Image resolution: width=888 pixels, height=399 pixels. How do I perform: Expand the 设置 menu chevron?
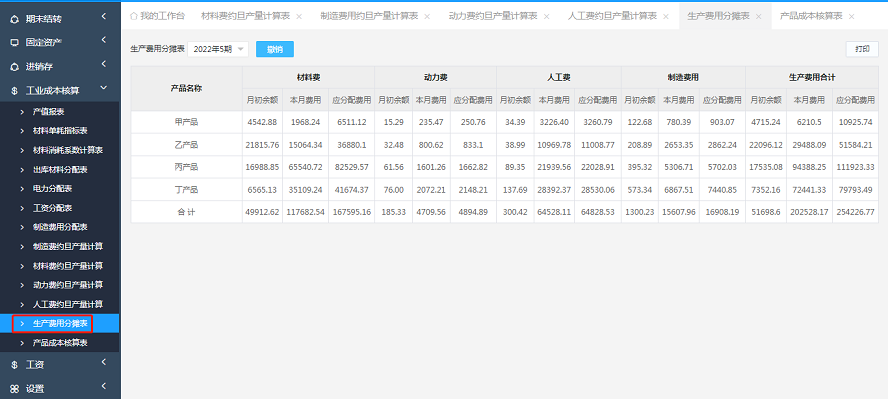click(x=104, y=386)
